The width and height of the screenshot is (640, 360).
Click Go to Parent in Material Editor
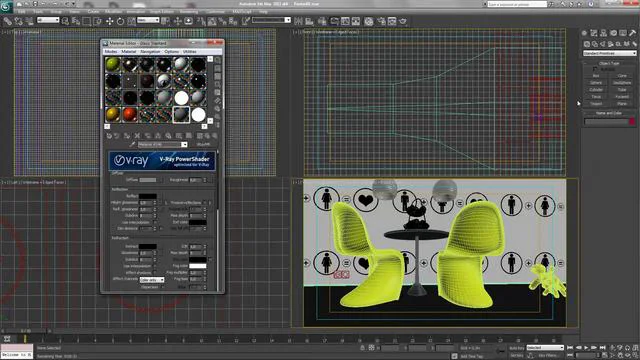tap(207, 136)
